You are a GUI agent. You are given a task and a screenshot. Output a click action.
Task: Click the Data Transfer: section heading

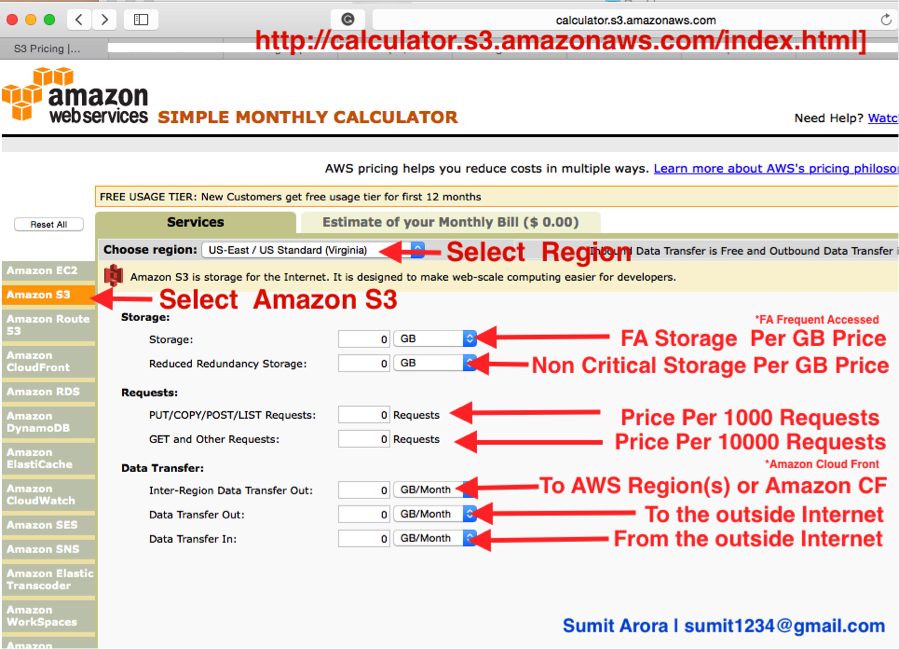[x=162, y=468]
